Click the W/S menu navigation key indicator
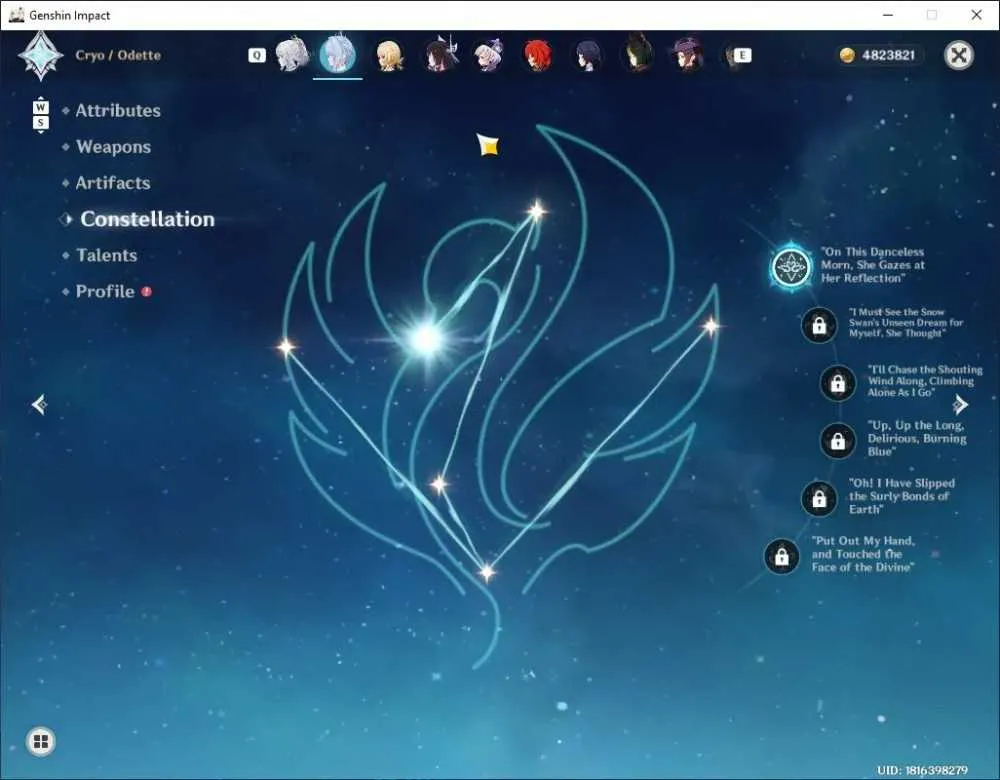The image size is (1000, 780). click(41, 115)
